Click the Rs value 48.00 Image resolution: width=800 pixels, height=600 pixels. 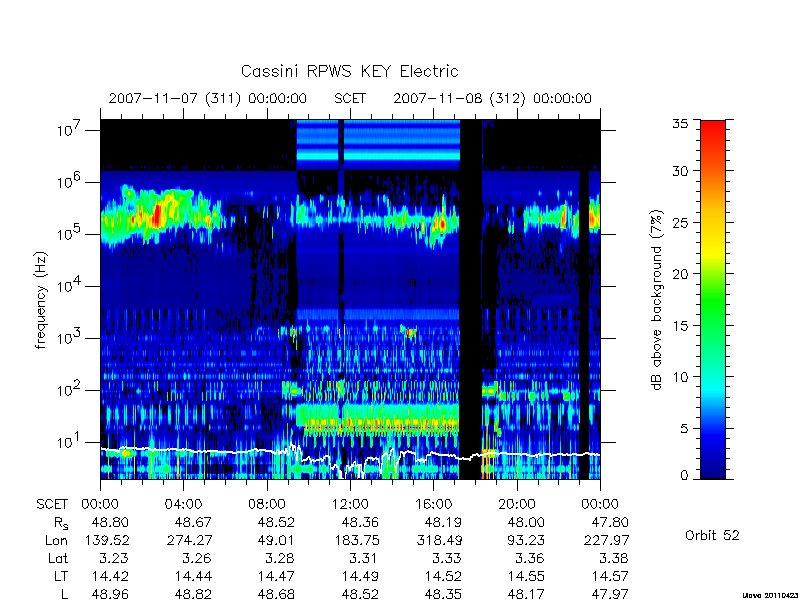526,523
